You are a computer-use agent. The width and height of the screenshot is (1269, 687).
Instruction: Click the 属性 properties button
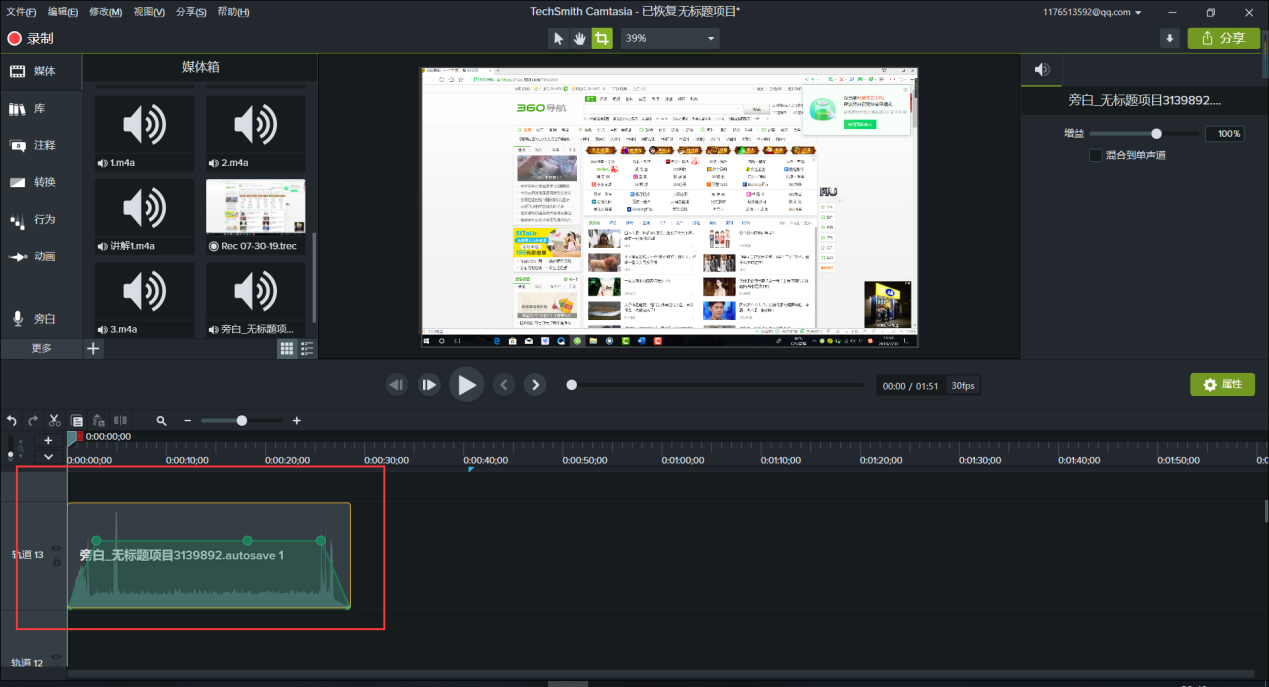click(x=1222, y=385)
